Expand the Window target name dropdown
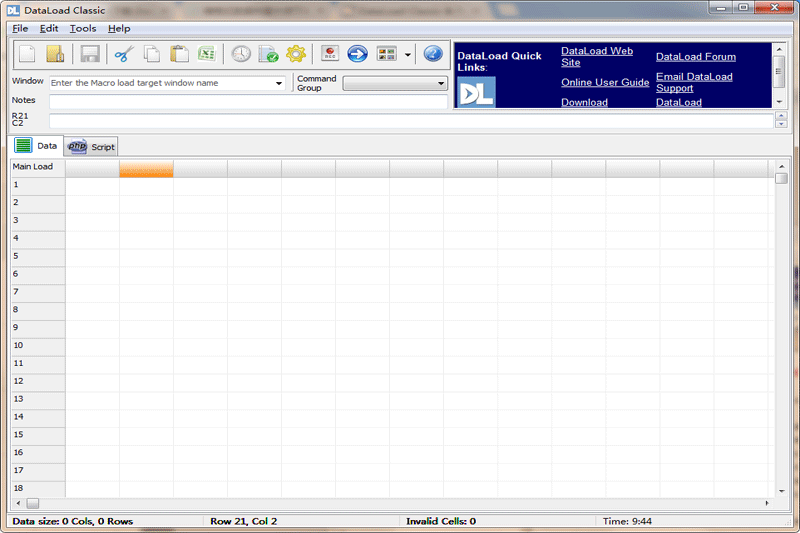This screenshot has width=800, height=533. (x=279, y=83)
